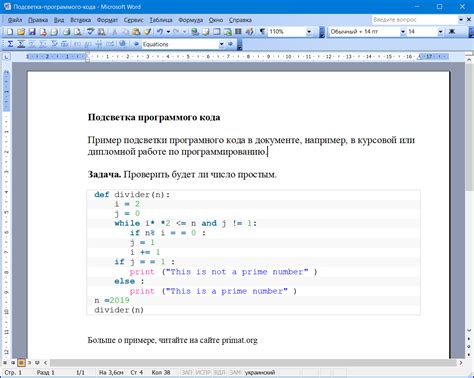The height and width of the screenshot is (378, 474).
Task: Click arrow icon left of Equations box
Action: point(136,44)
